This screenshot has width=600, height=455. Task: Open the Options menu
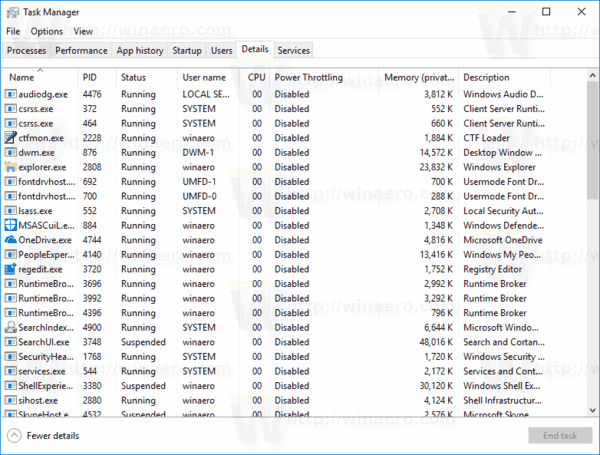click(47, 31)
